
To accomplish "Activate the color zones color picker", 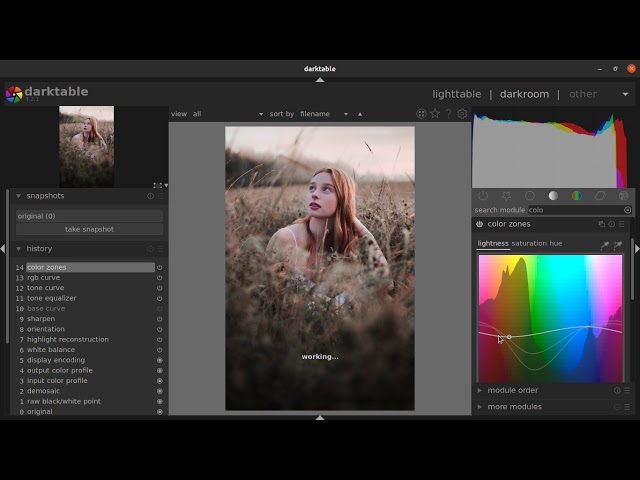I will tap(604, 245).
